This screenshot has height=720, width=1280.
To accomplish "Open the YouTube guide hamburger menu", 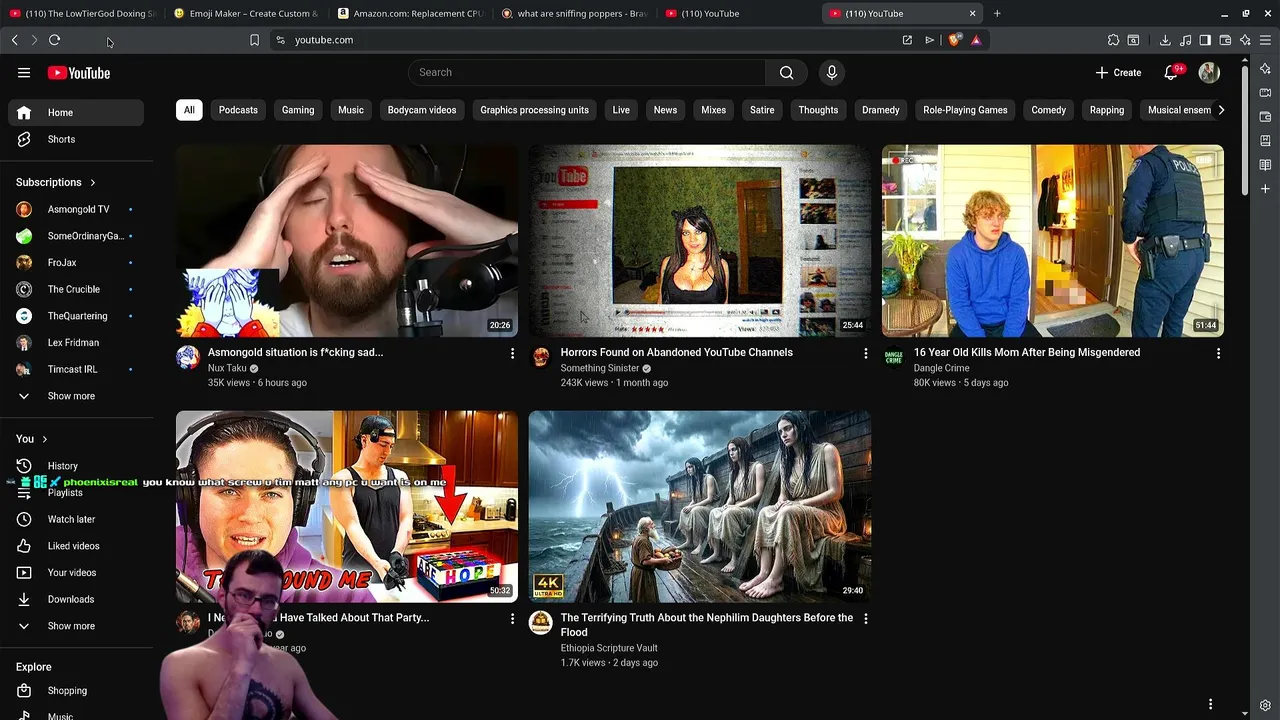I will click(24, 73).
